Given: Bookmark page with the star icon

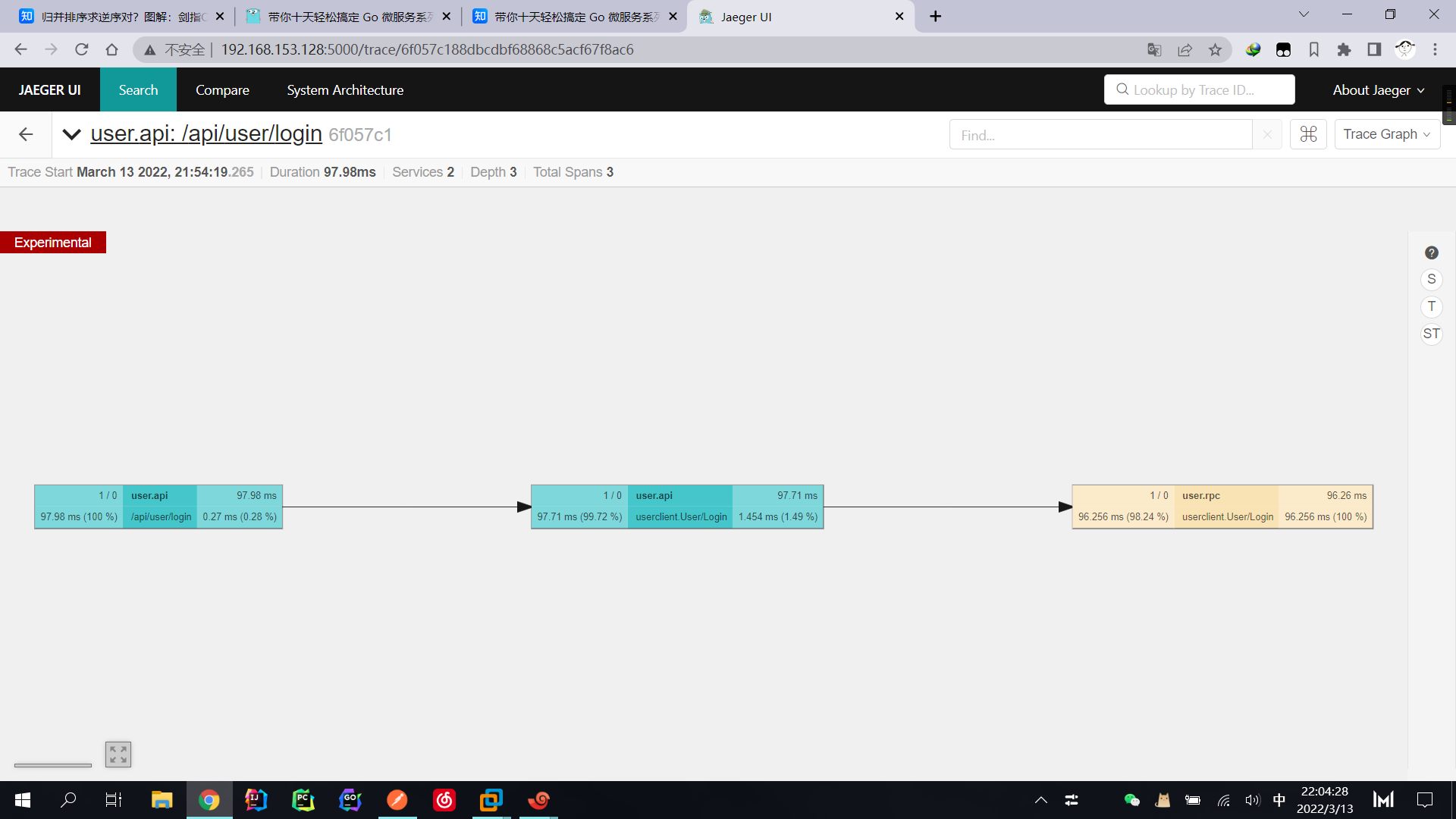Looking at the screenshot, I should (1215, 50).
